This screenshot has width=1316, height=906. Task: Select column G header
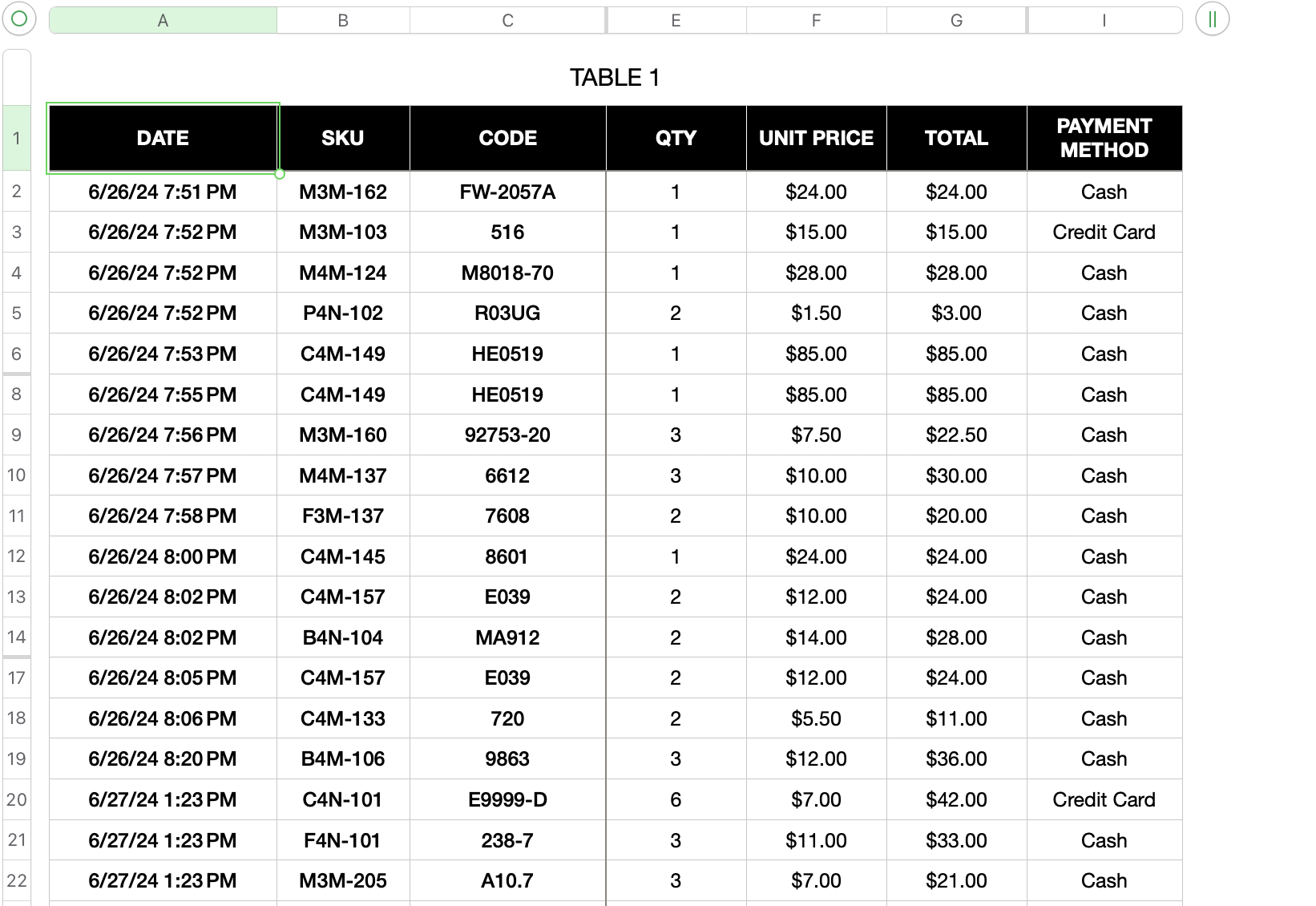click(x=956, y=21)
